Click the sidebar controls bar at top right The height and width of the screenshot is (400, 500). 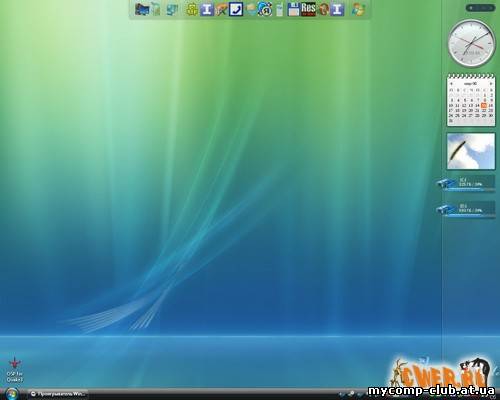[480, 7]
